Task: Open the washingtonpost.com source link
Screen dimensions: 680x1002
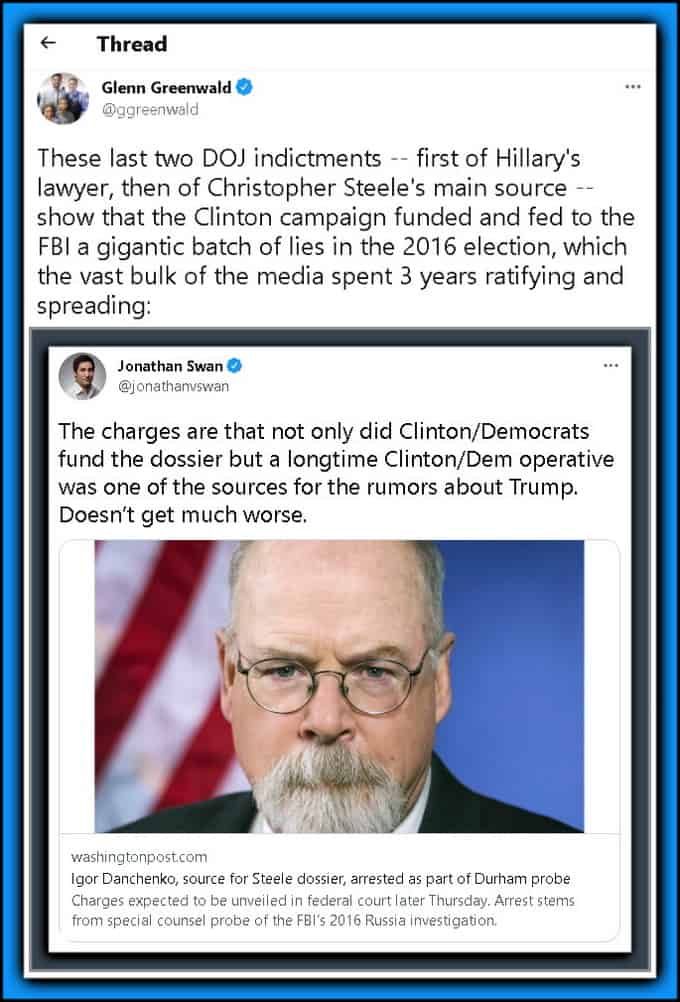Action: pos(139,856)
